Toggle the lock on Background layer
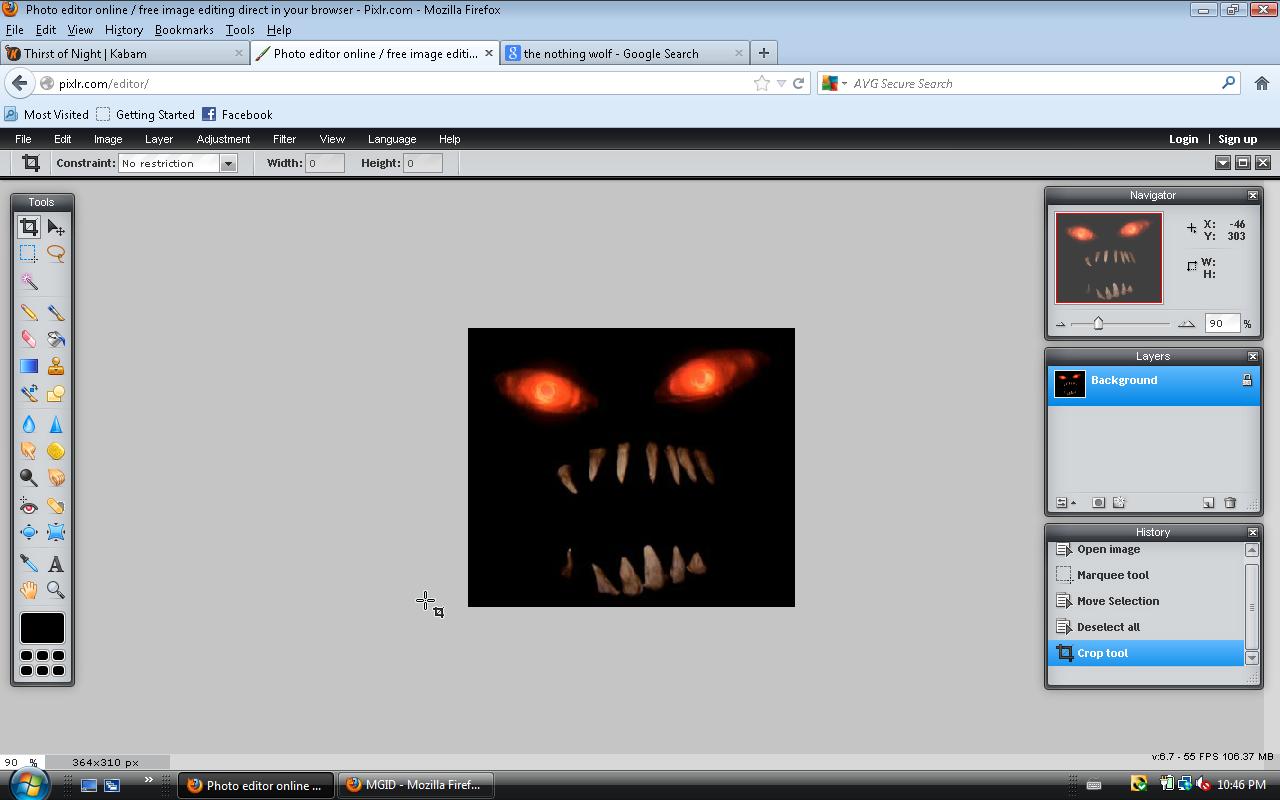Screen dimensions: 1280x800 [1247, 380]
